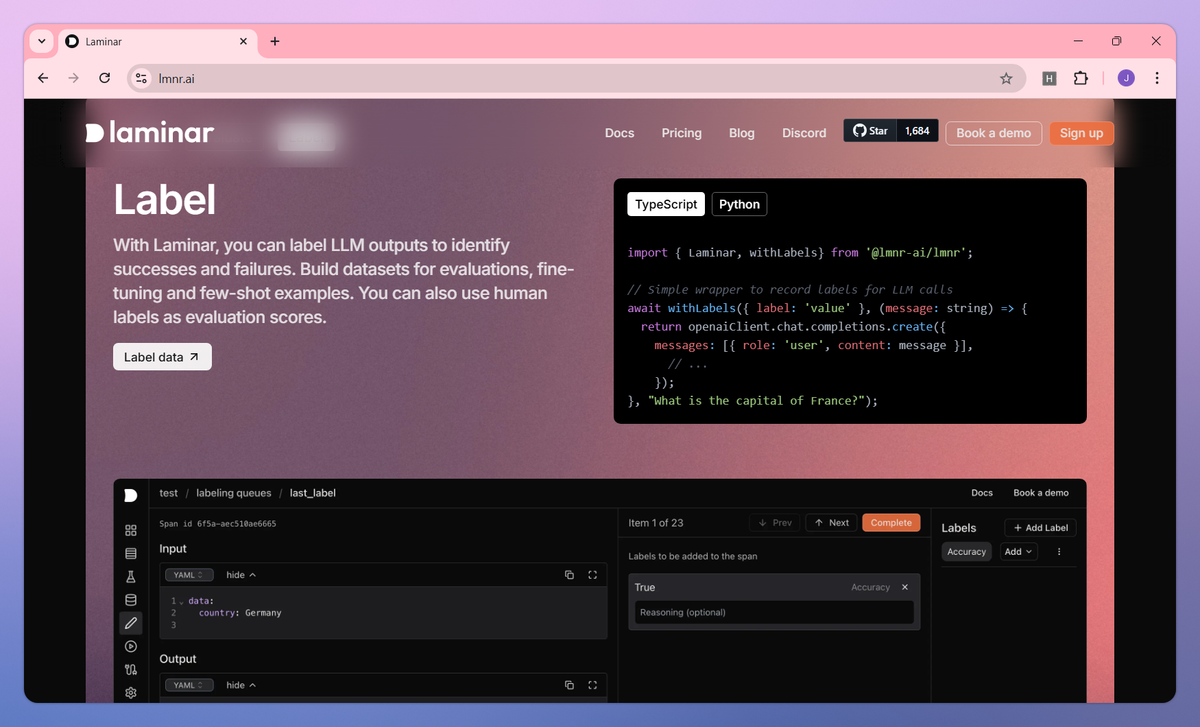Open the datasets database icon in sidebar

click(131, 600)
